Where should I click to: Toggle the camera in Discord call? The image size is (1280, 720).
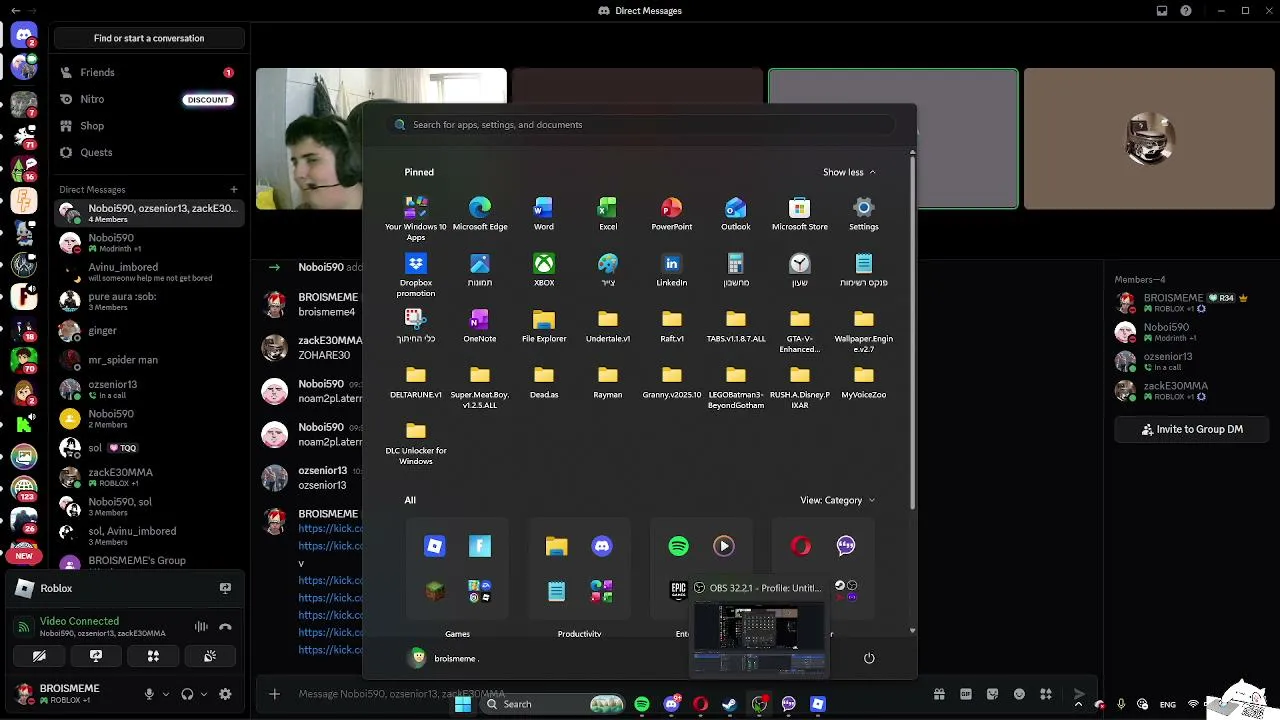(x=39, y=656)
